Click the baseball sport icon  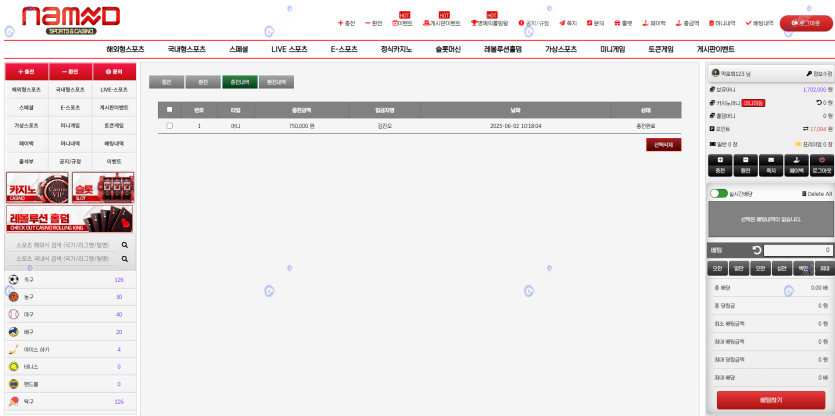[14, 314]
